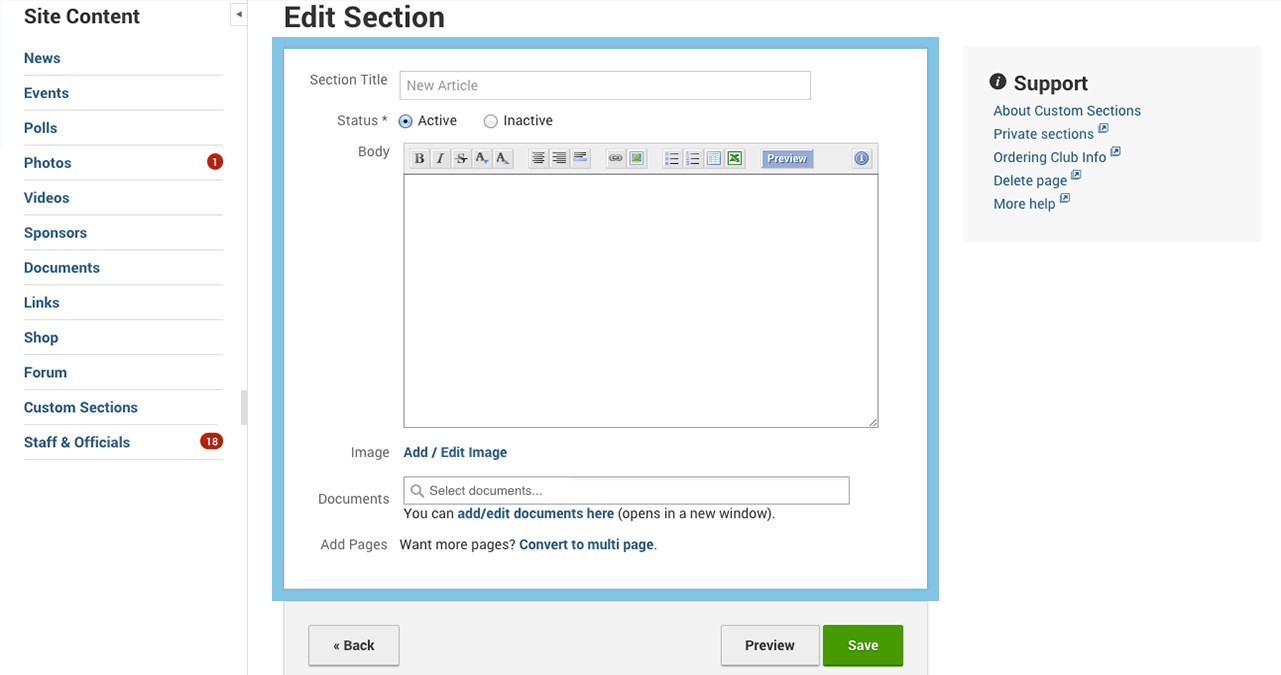
Task: Click the strikethrough formatting icon
Action: [x=461, y=159]
